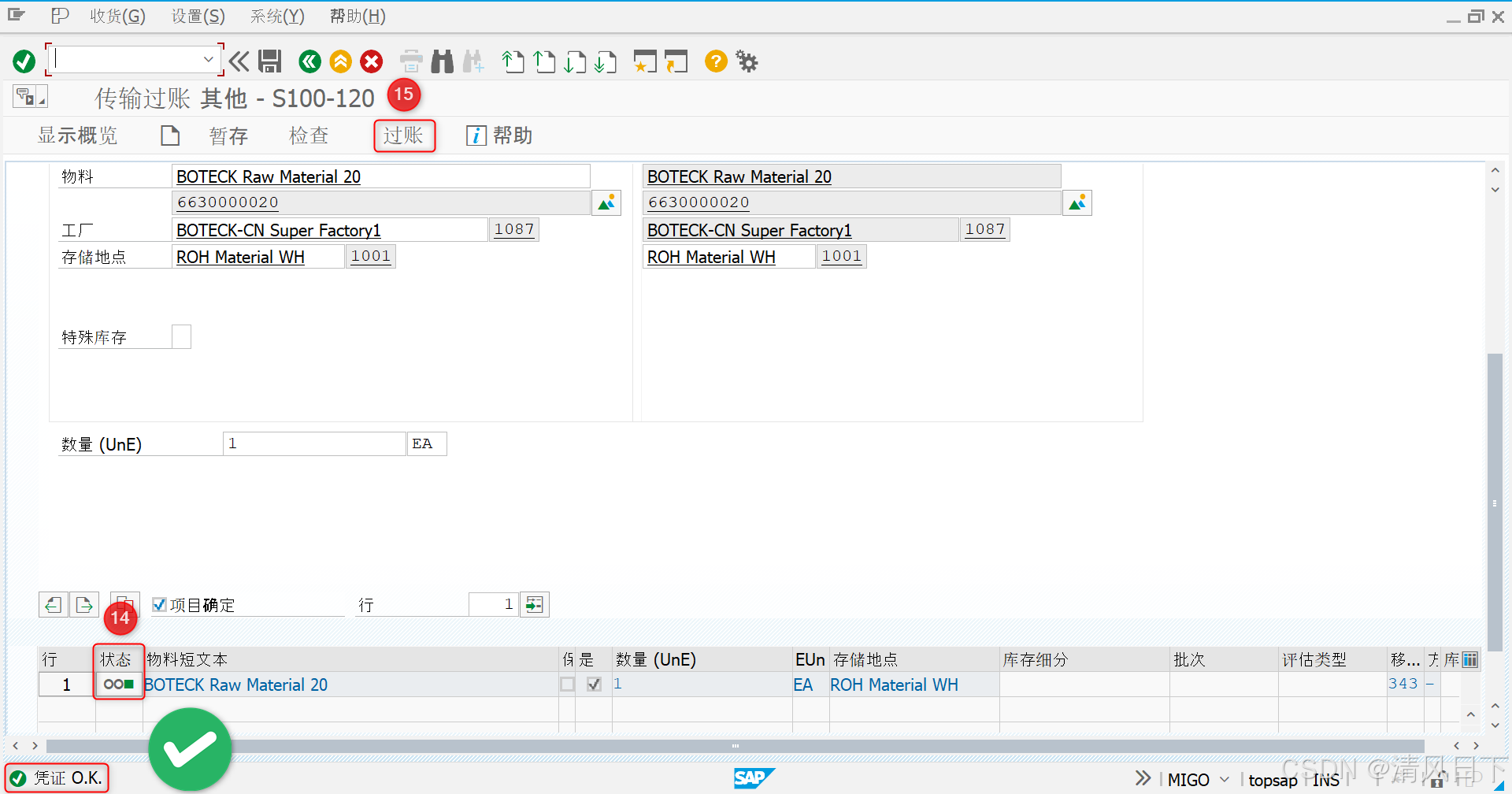Click the red Cancel X icon
Image resolution: width=1512 pixels, height=794 pixels.
point(372,61)
